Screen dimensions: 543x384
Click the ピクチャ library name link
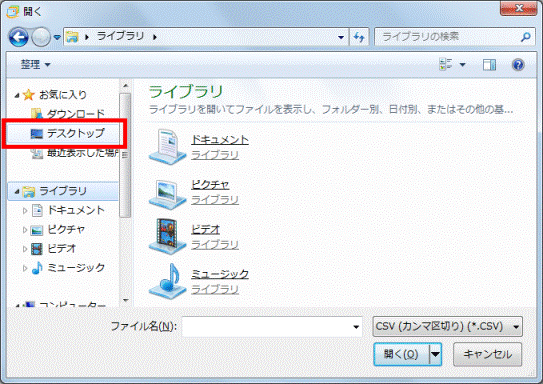point(210,185)
